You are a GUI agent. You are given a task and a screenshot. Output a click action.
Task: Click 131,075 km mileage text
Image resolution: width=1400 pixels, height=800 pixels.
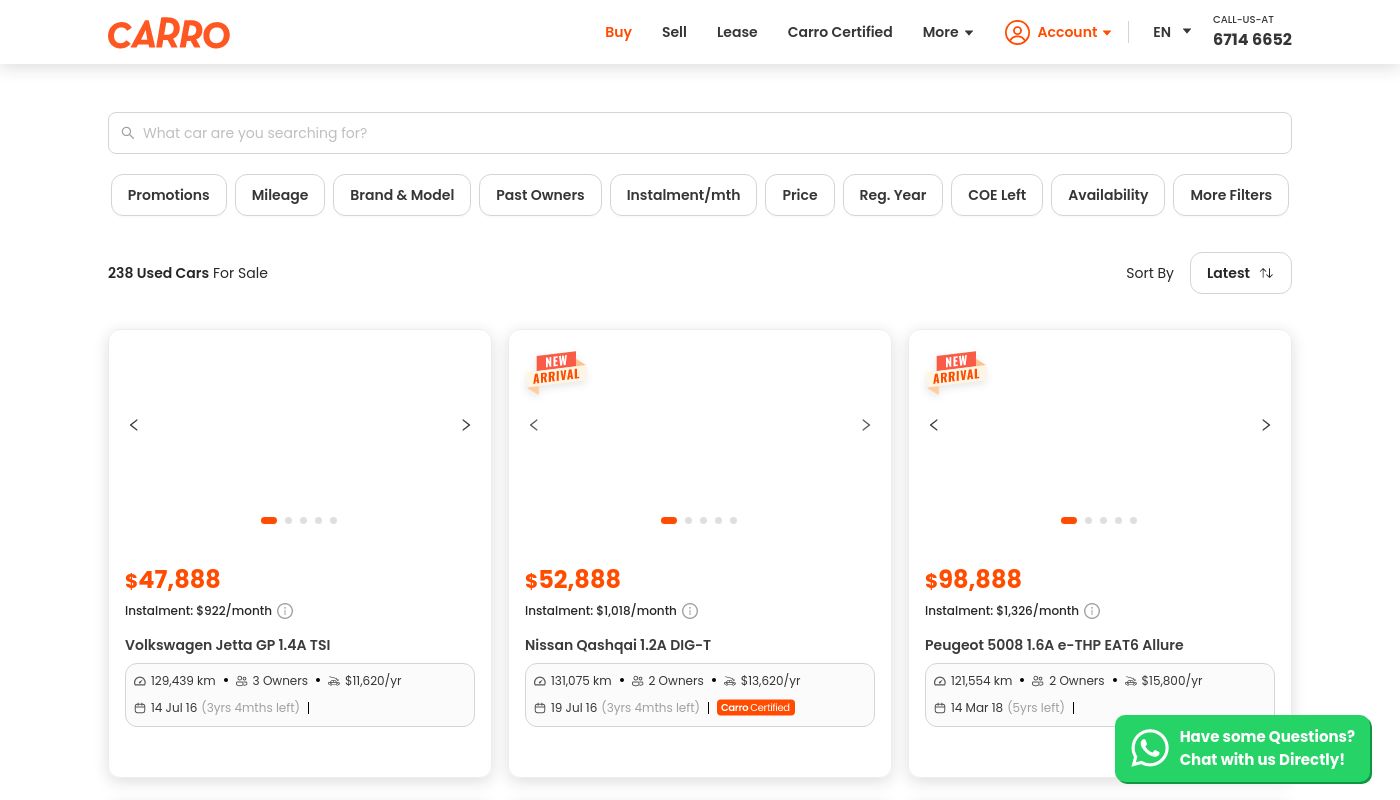click(x=581, y=681)
